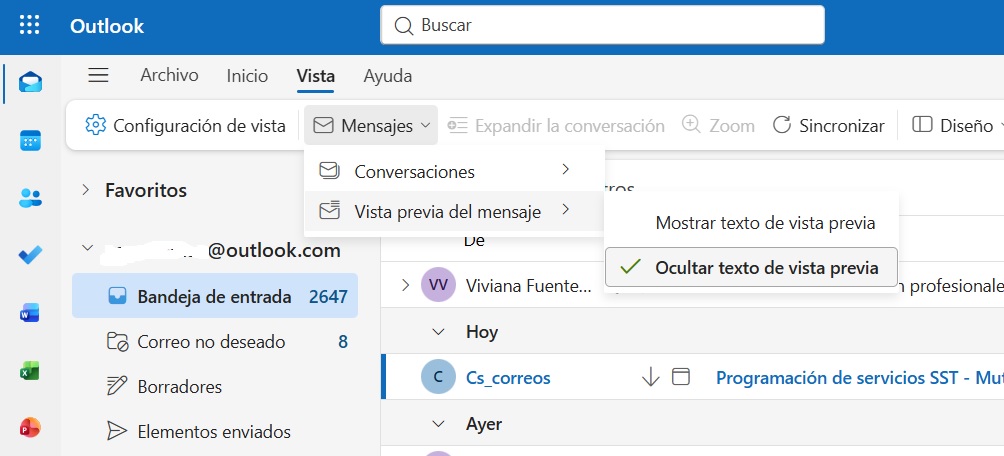Open Vista previa del mensaje submenu
Viewport: 1004px width, 456px height.
(x=454, y=211)
